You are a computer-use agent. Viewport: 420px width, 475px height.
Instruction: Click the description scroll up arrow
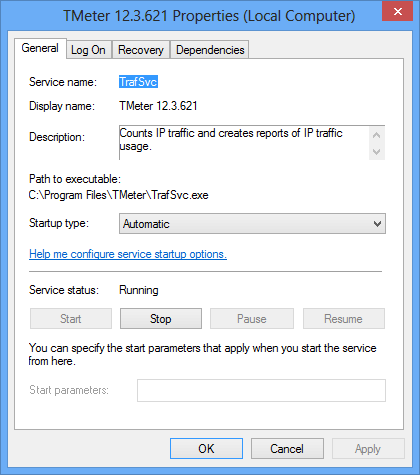point(377,135)
